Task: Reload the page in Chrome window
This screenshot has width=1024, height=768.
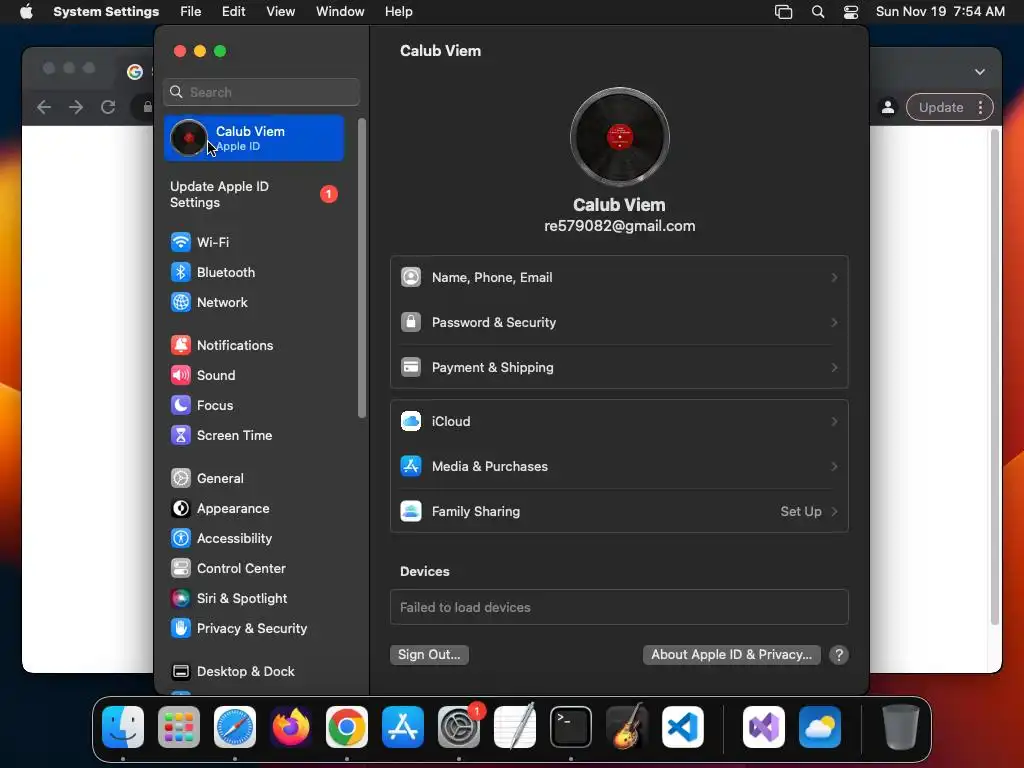Action: click(108, 108)
